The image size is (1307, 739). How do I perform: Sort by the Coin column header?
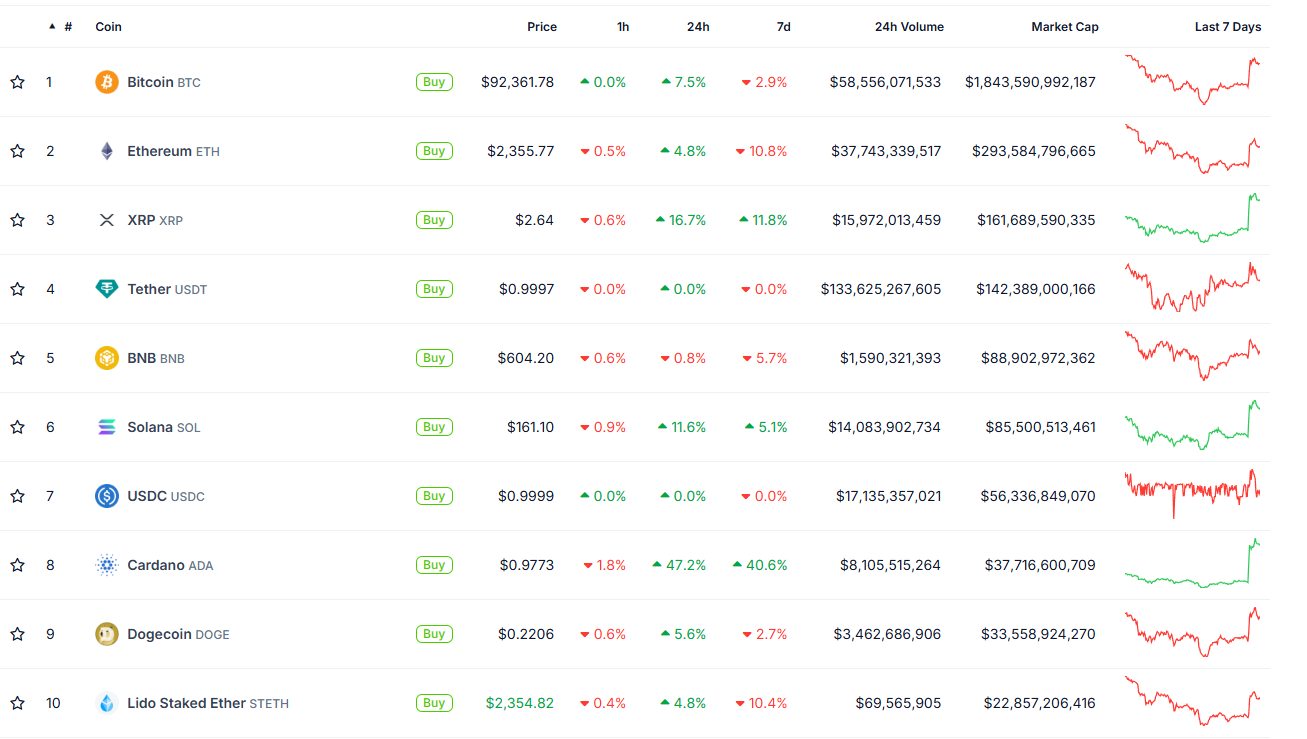[x=108, y=27]
